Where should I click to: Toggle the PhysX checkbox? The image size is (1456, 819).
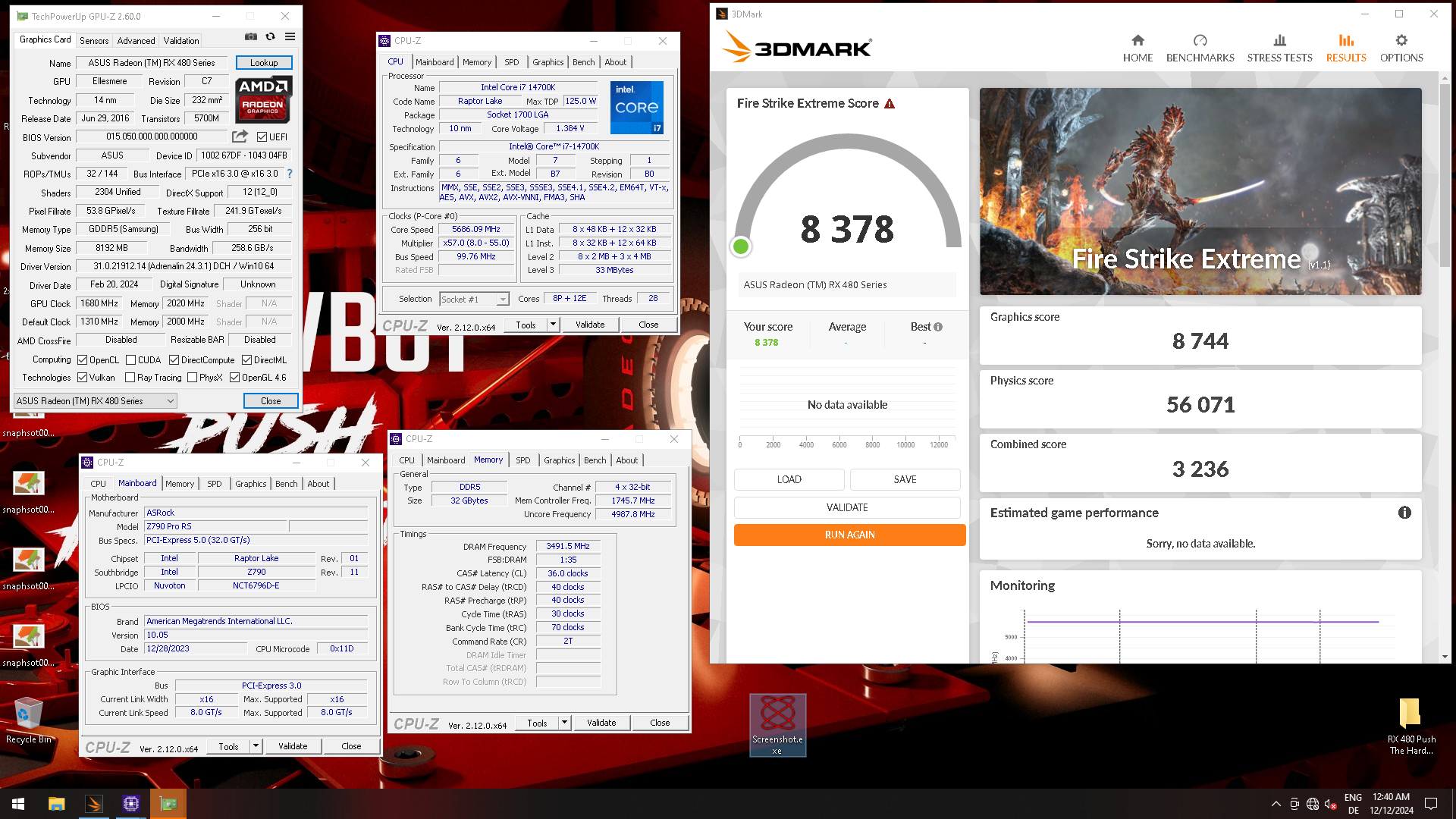coord(192,378)
